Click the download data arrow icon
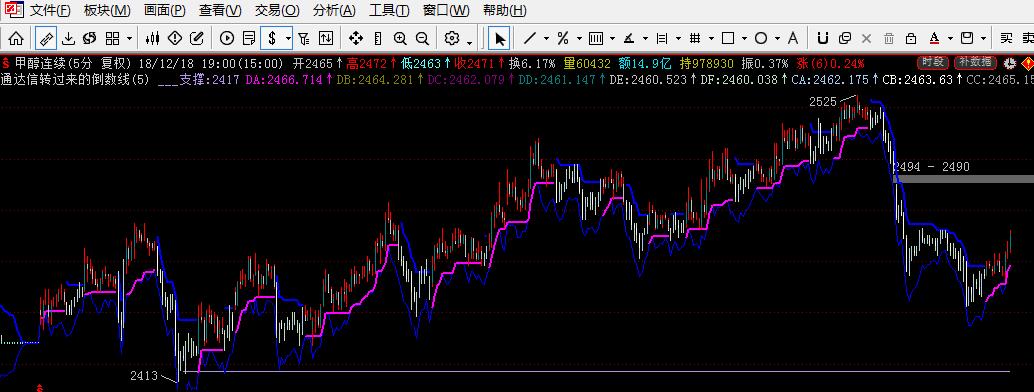 click(68, 38)
